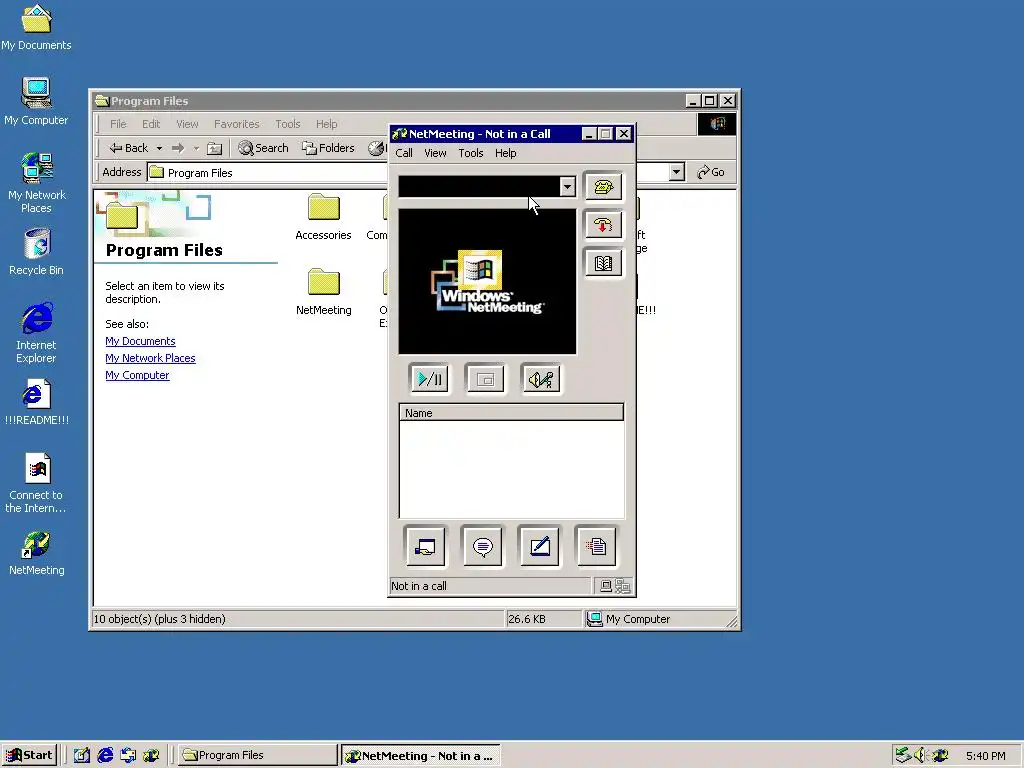Follow the My Documents link in side panel
Image resolution: width=1024 pixels, height=768 pixels.
tap(140, 341)
